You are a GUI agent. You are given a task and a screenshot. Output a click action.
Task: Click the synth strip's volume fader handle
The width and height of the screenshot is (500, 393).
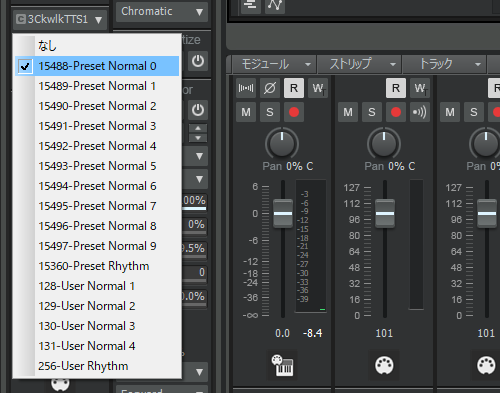tap(283, 214)
